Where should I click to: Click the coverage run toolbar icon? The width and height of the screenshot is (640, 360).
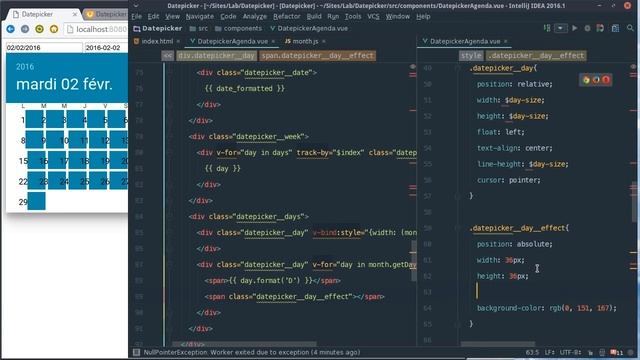(600, 28)
